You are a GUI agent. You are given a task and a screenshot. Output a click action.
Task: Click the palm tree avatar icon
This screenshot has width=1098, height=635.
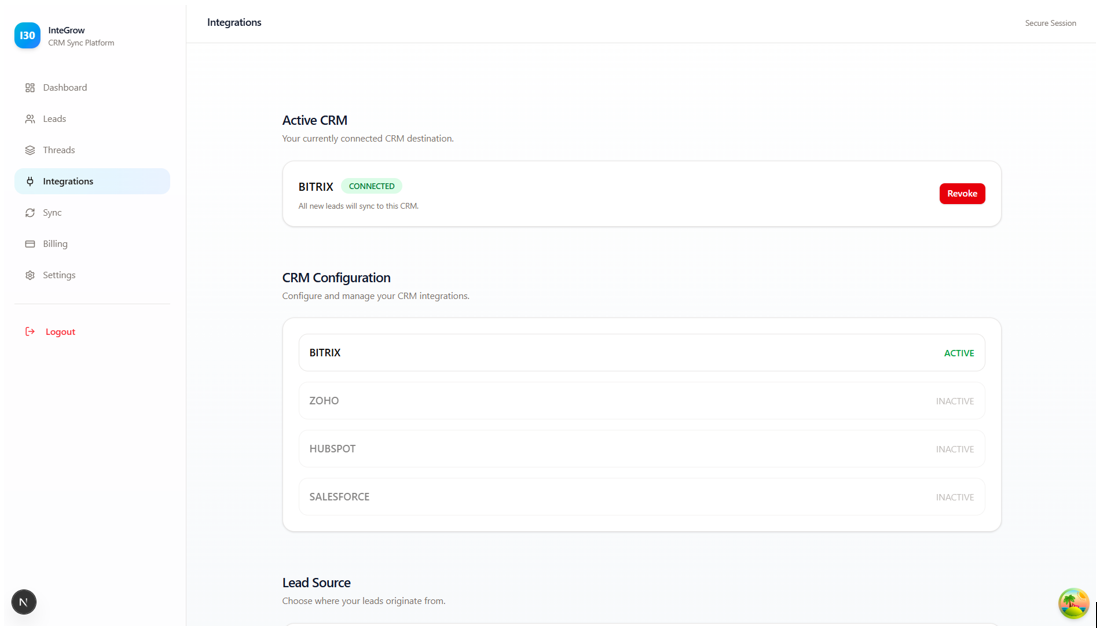pyautogui.click(x=1073, y=603)
